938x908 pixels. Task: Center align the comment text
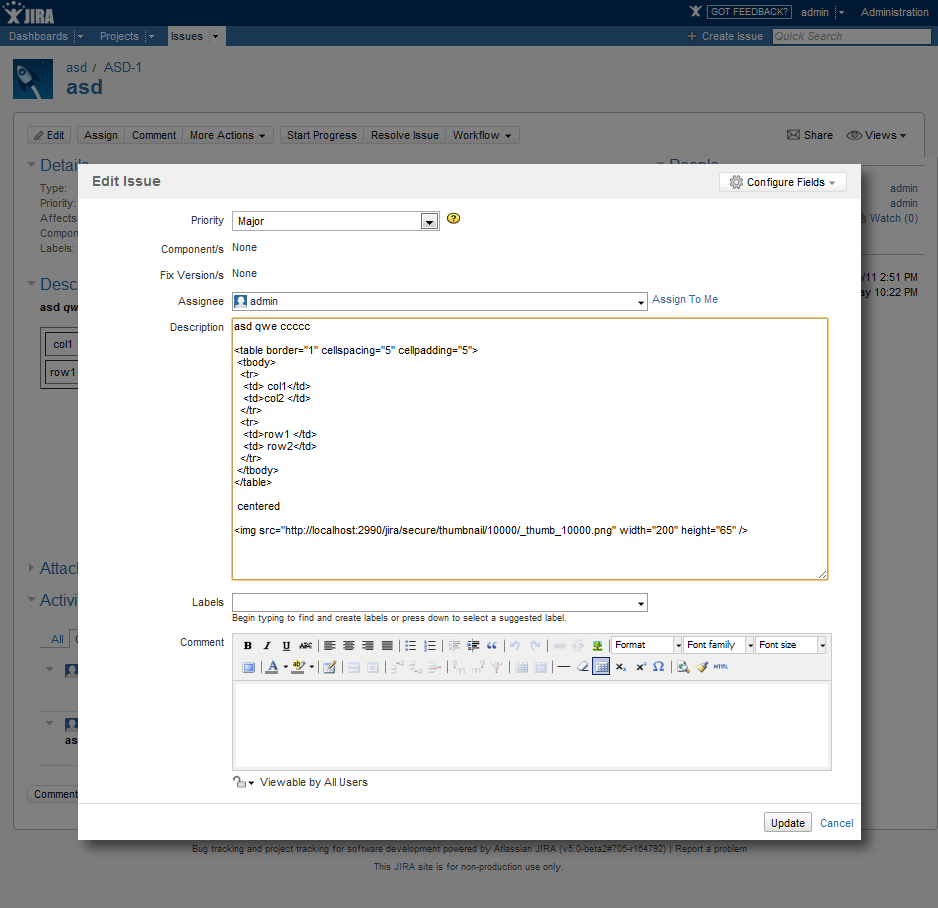click(x=349, y=646)
